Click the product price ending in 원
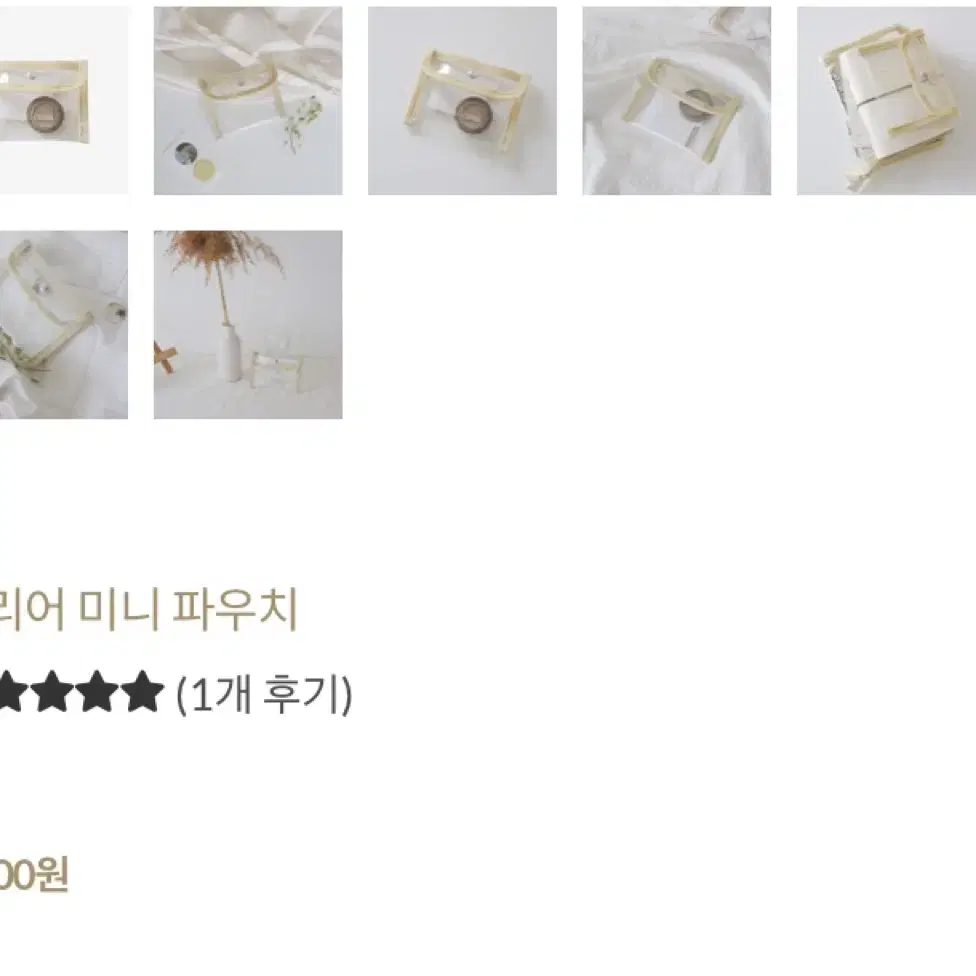The width and height of the screenshot is (976, 976). pos(34,875)
